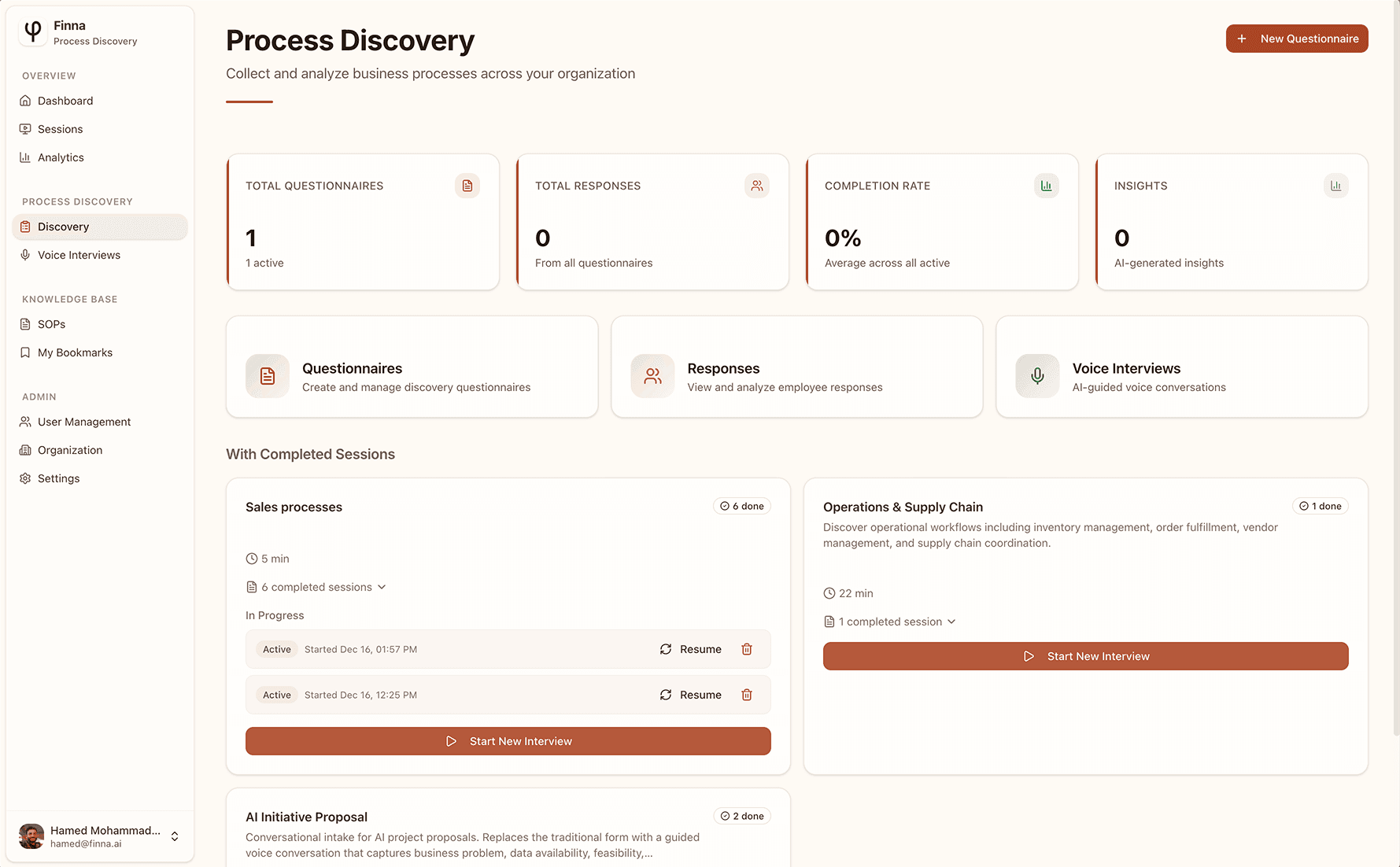
Task: Expand the 6 completed sessions list
Action: [x=316, y=587]
